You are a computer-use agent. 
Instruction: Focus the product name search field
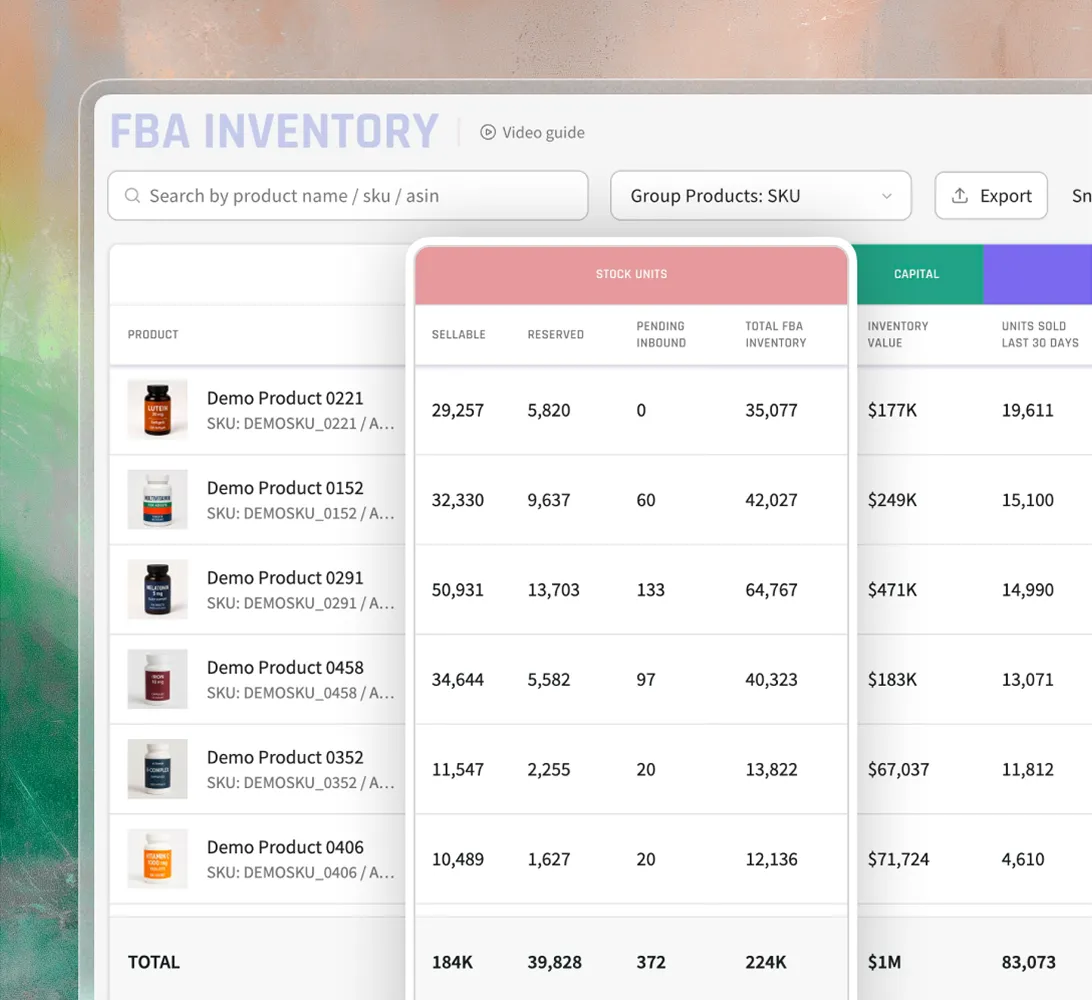point(348,196)
